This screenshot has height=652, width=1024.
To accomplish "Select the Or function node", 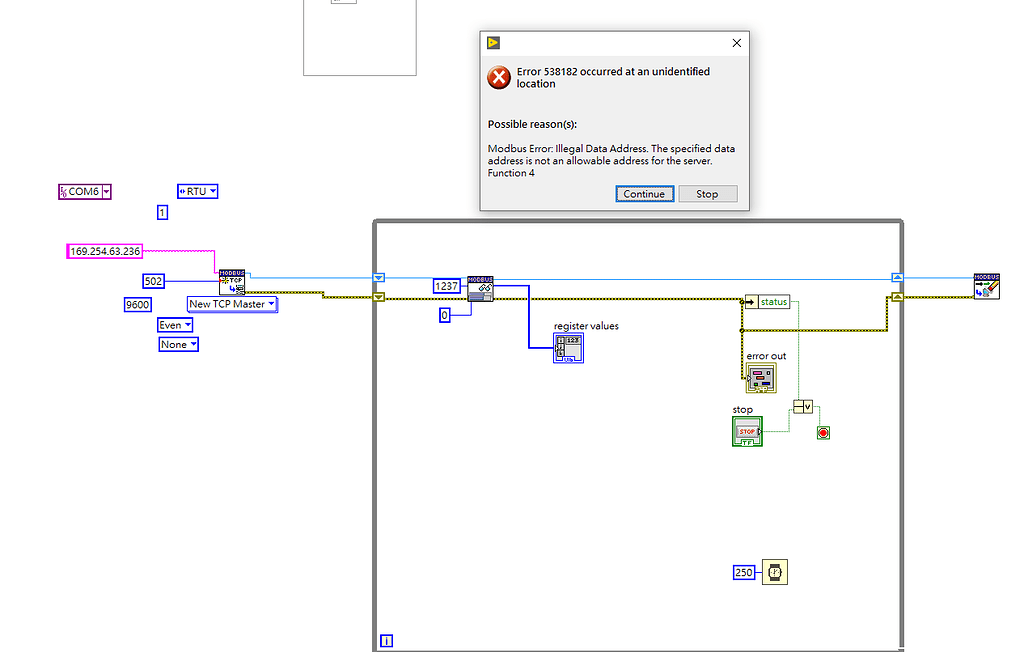I will coord(801,406).
